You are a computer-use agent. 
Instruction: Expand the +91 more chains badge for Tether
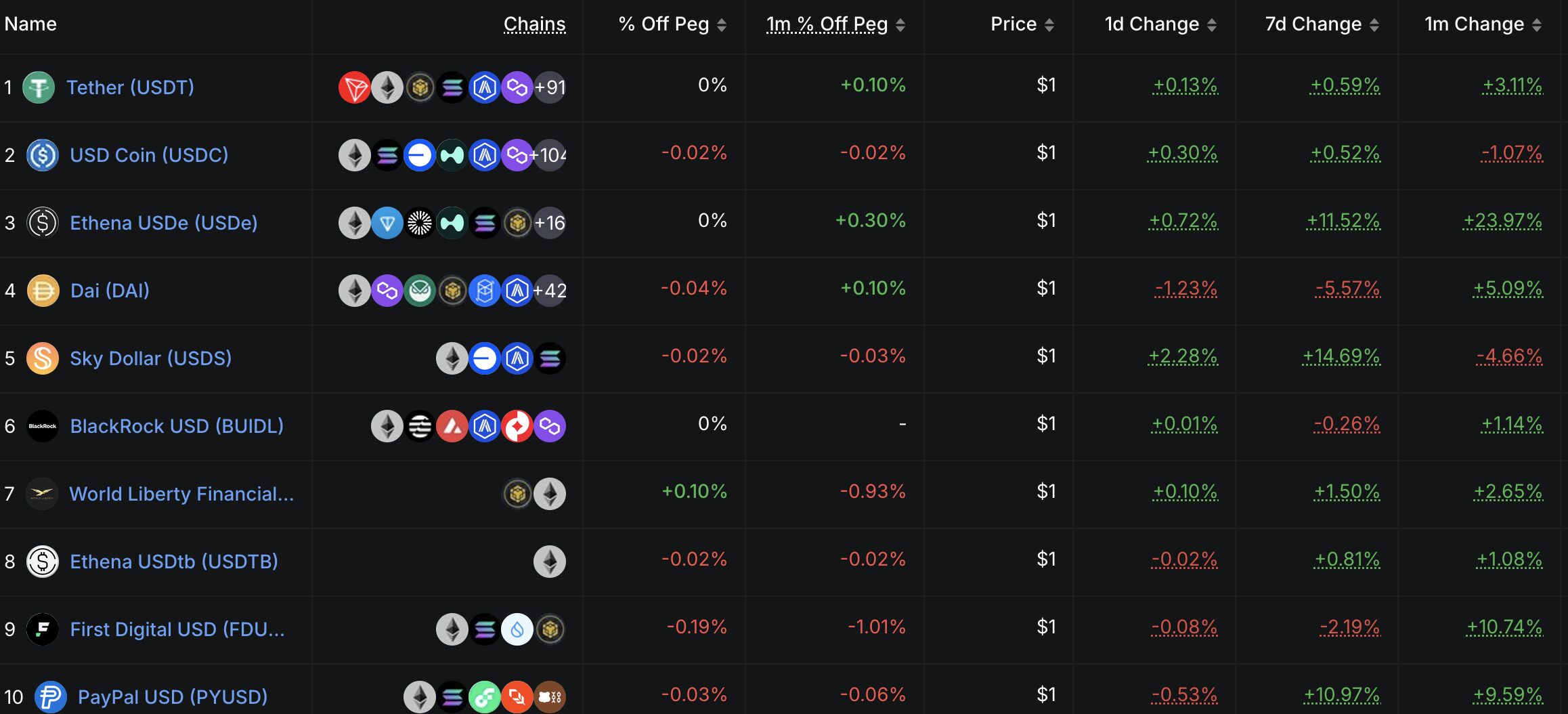coord(550,87)
